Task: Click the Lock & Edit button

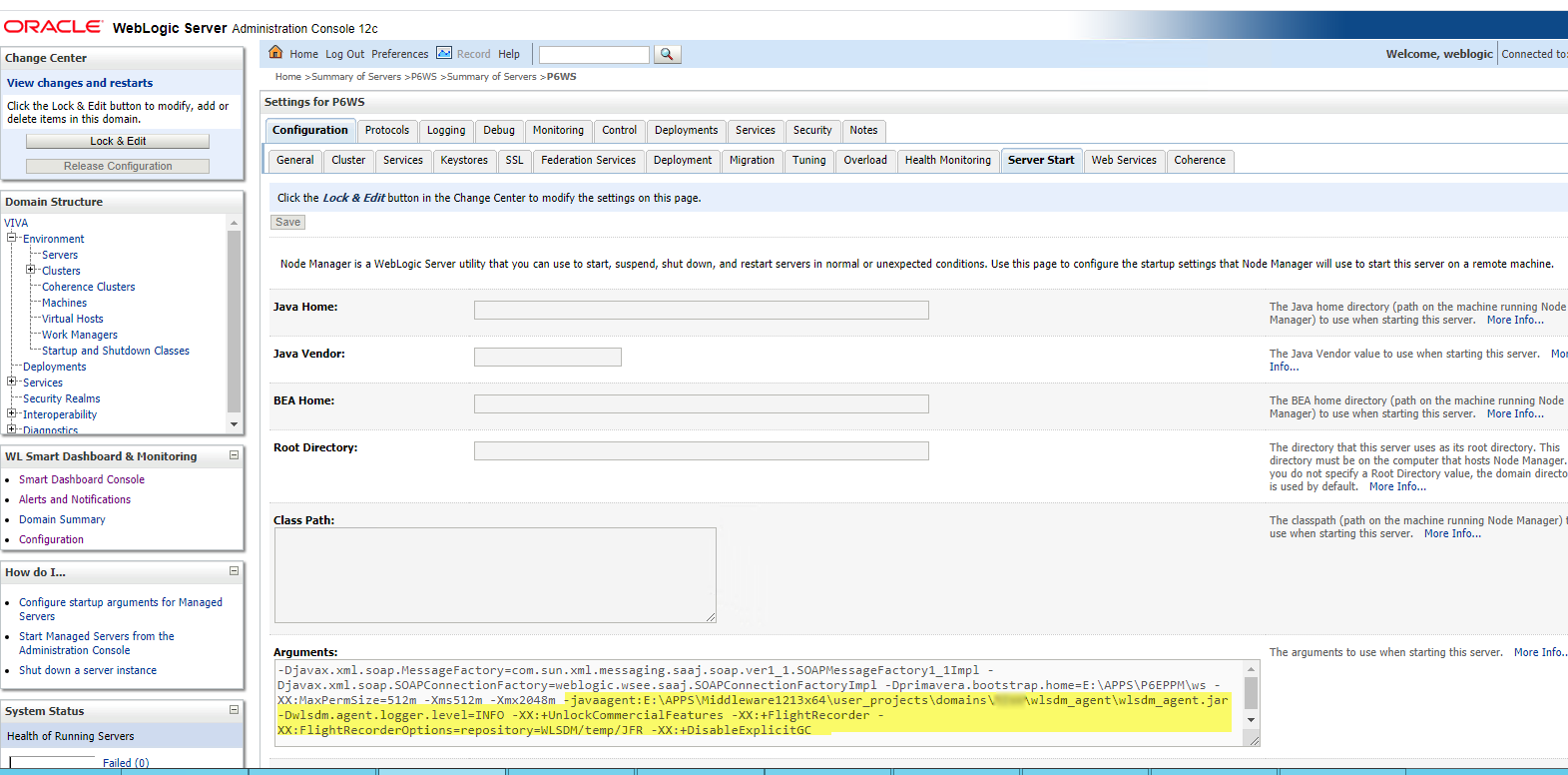Action: 118,141
